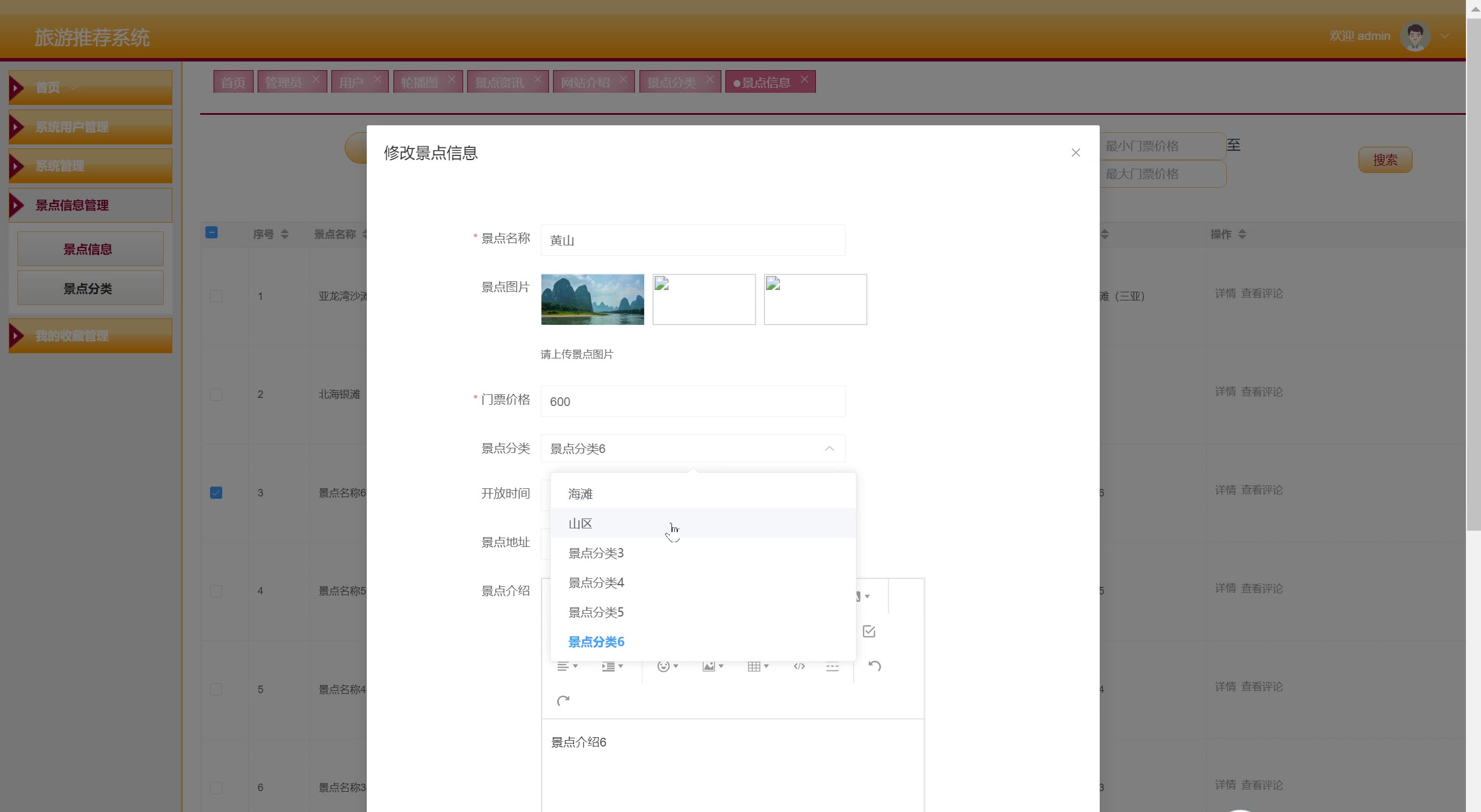
Task: Click the redo arrow in the editor toolbar
Action: point(563,701)
